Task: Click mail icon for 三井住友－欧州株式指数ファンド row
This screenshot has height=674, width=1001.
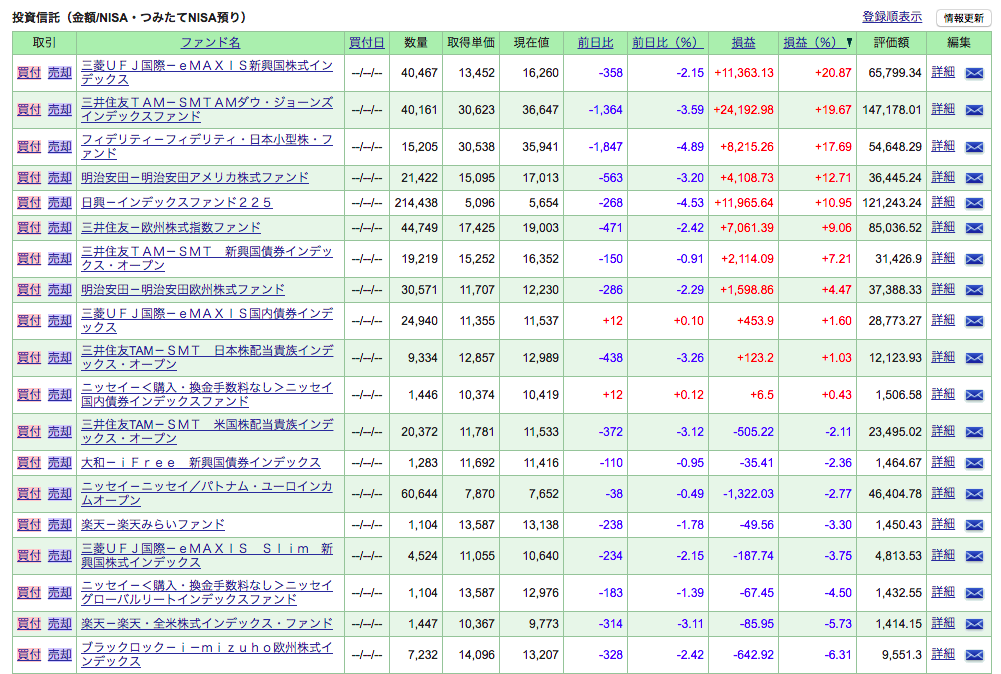Action: 974,228
